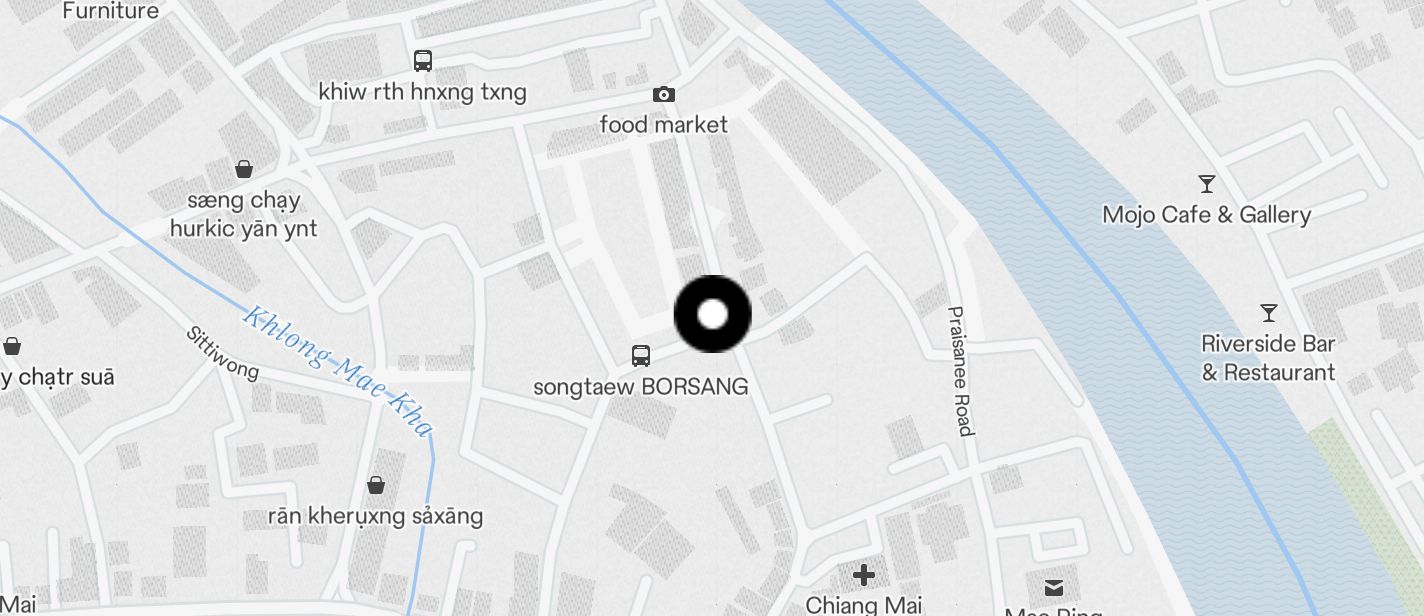Select the songtaew BORSANG bus icon
The image size is (1424, 616).
(x=640, y=355)
